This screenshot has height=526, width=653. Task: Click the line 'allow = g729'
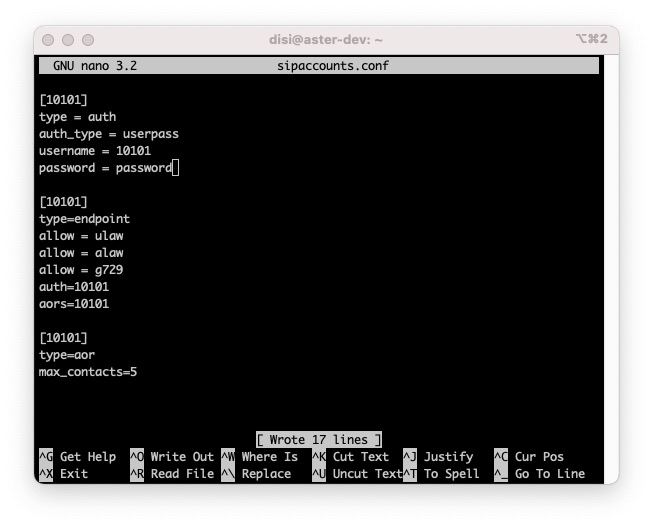(81, 270)
